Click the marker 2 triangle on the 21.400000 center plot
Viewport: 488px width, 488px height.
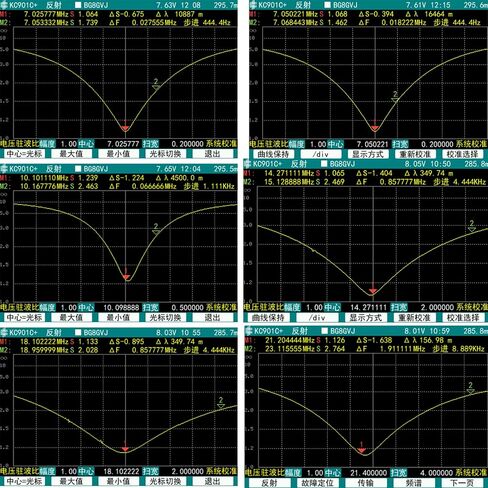470,391
